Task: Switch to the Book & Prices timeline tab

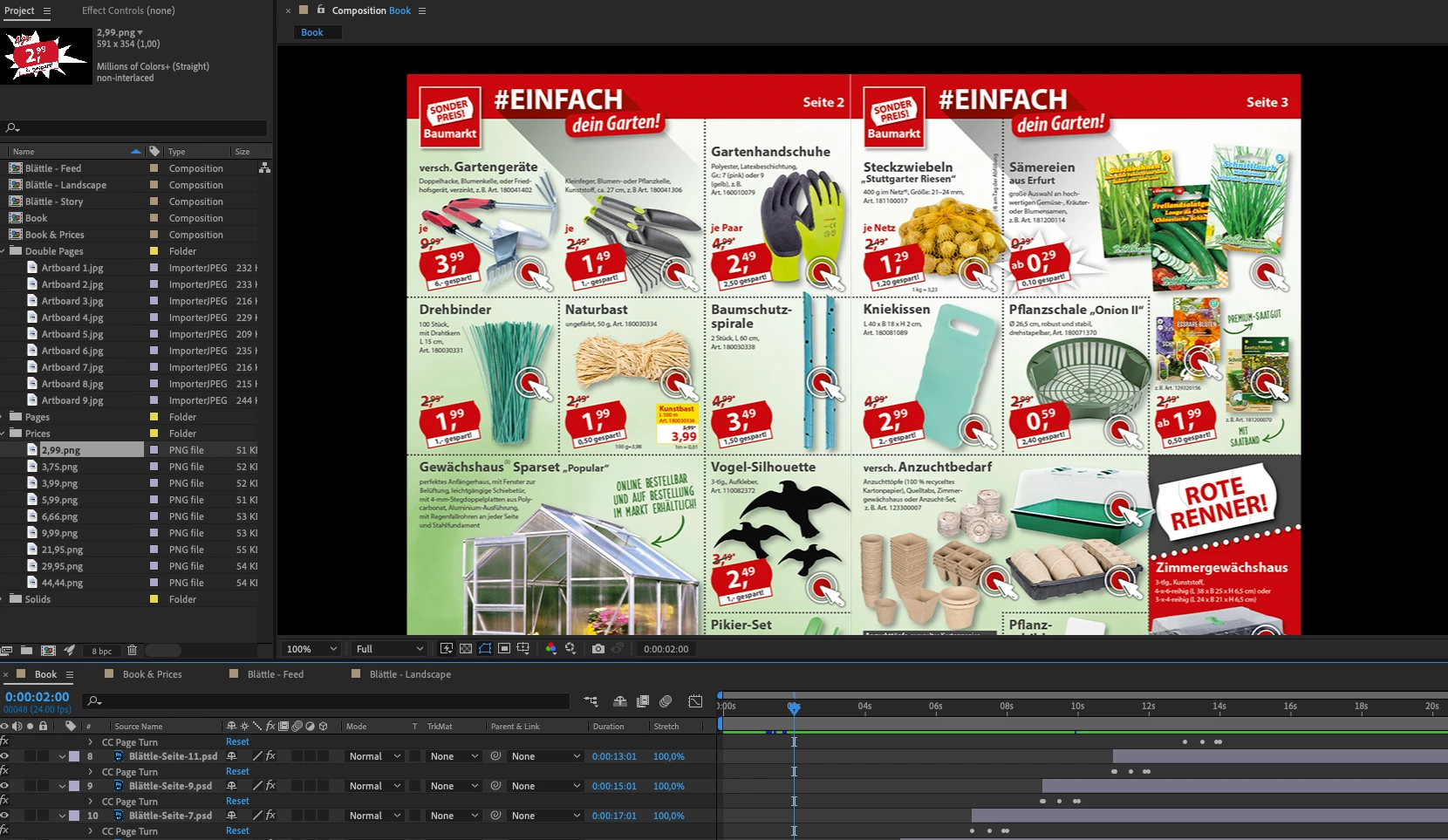Action: [153, 674]
